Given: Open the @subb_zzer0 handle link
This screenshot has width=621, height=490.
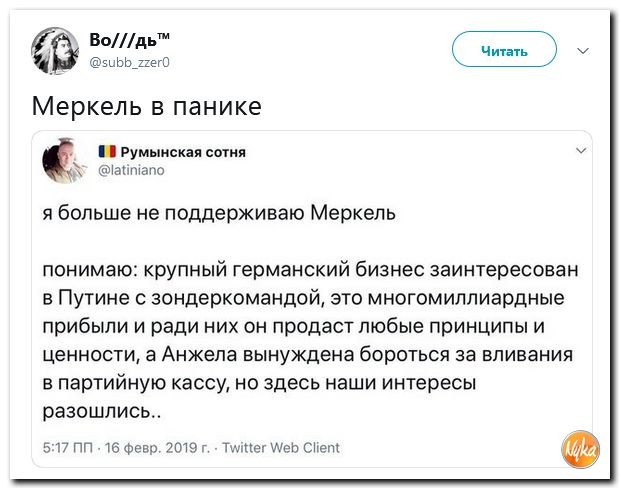Looking at the screenshot, I should pos(130,63).
